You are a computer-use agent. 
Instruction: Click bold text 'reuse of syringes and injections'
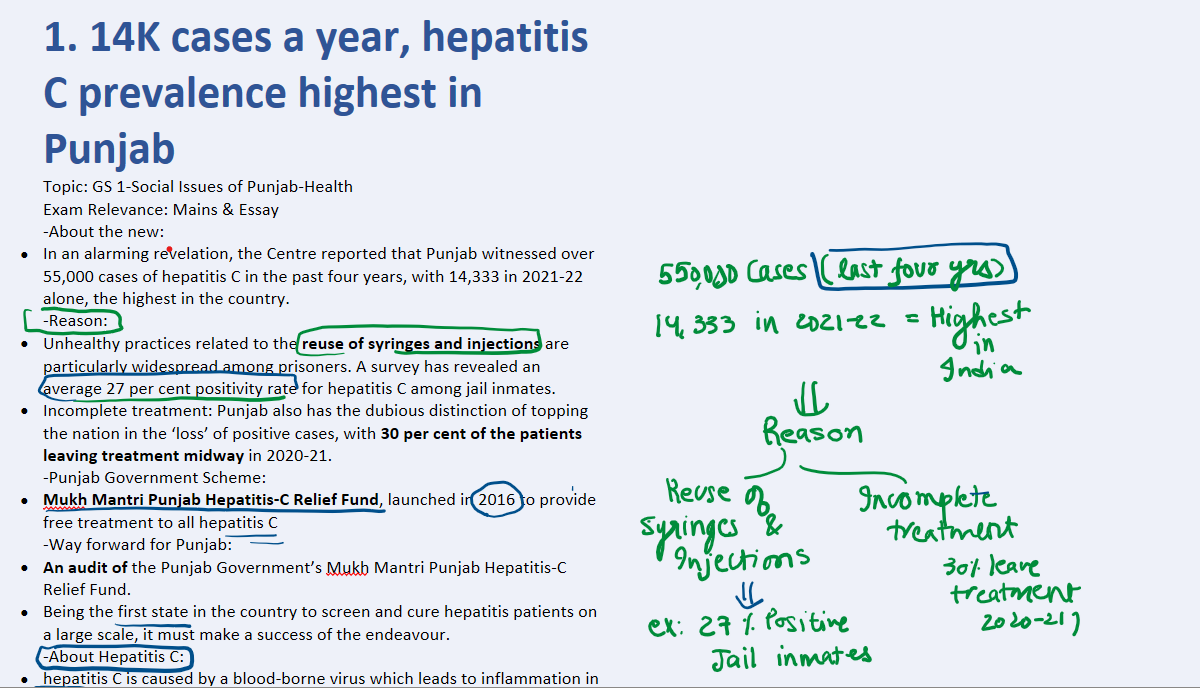pos(420,344)
